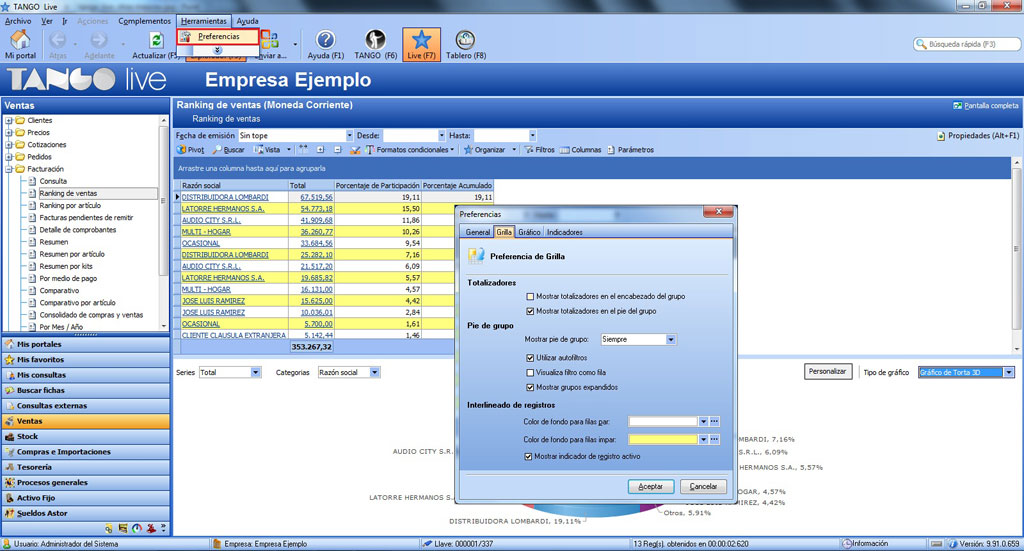Toggle Mostrar grupos expandidos checkbox

[x=530, y=387]
